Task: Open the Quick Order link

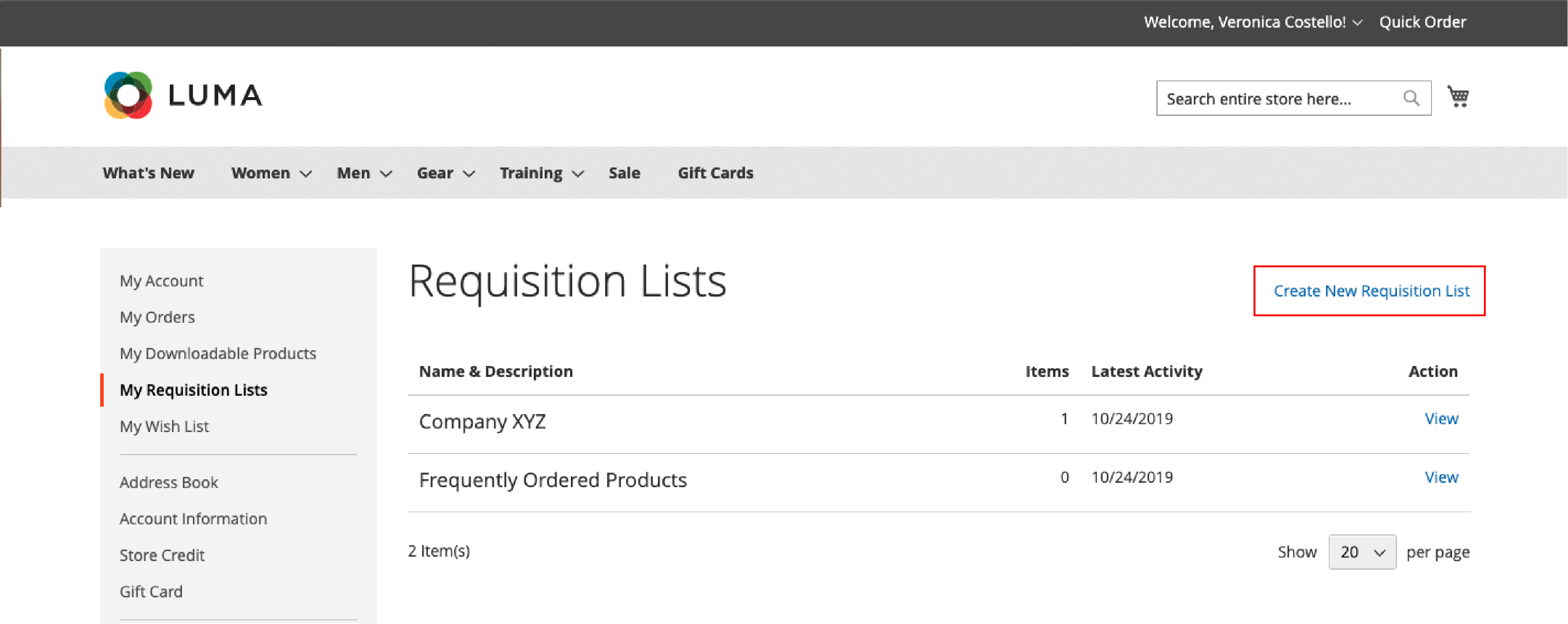Action: (1422, 22)
